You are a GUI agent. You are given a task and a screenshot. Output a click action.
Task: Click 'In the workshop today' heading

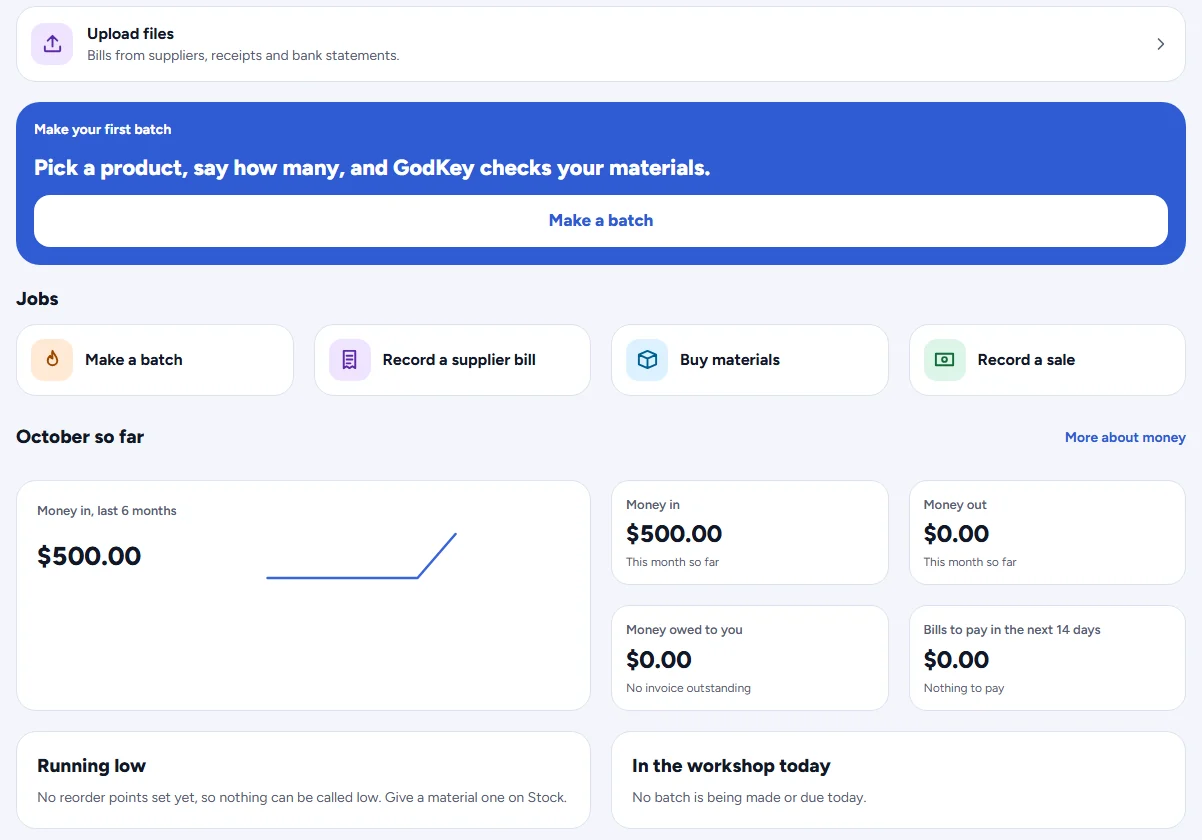click(731, 766)
